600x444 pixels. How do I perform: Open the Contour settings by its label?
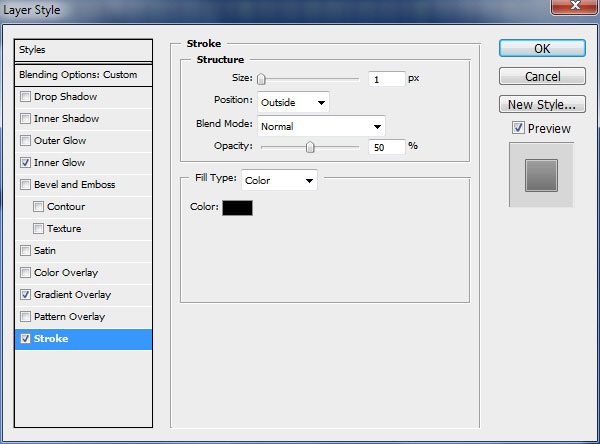[x=66, y=207]
